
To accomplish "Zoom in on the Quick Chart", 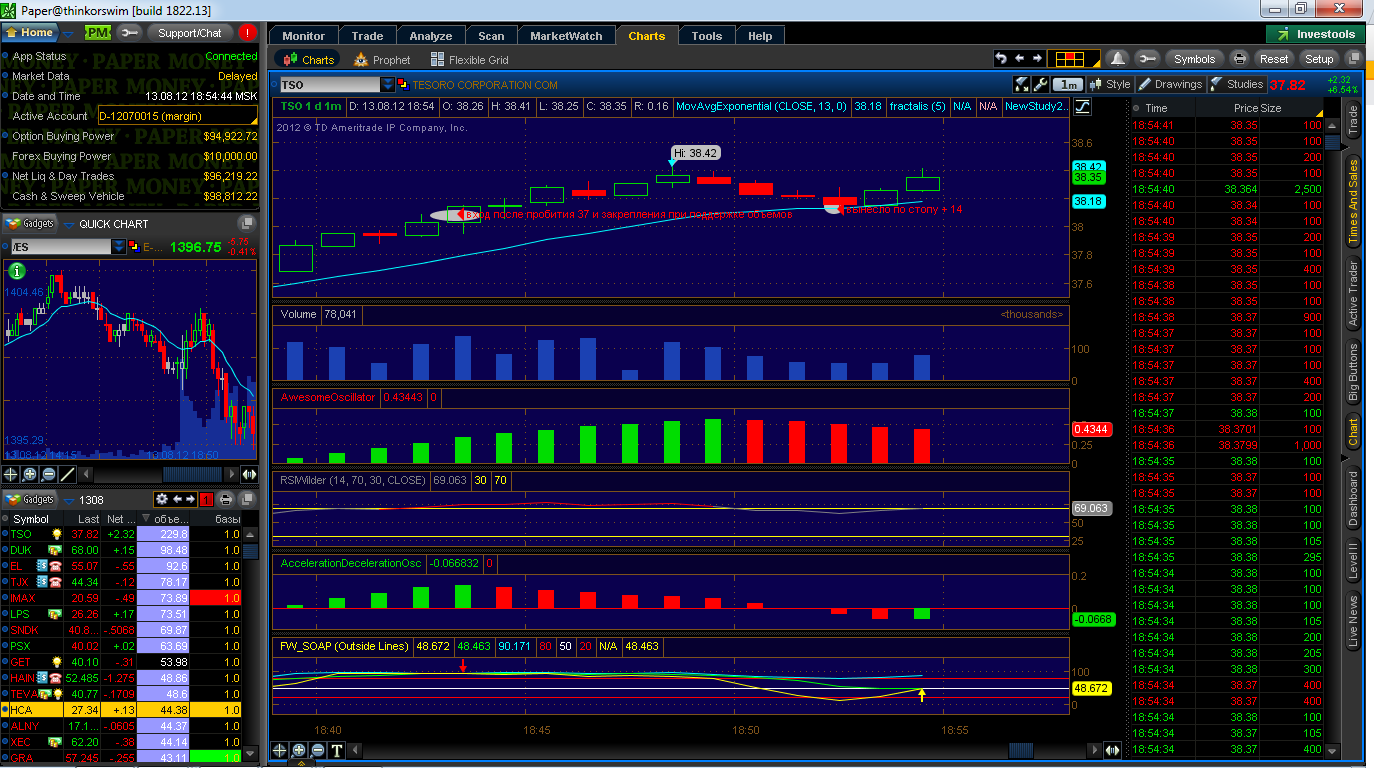I will pos(30,474).
